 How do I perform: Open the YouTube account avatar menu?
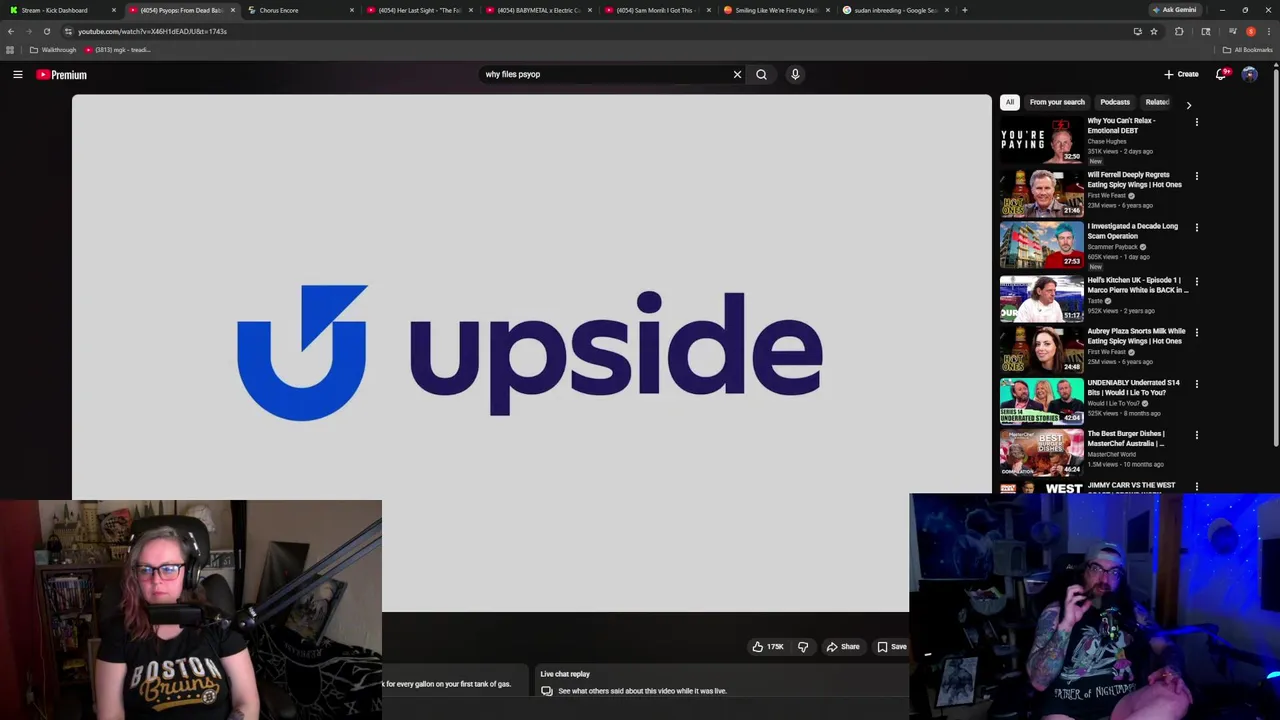(1249, 74)
